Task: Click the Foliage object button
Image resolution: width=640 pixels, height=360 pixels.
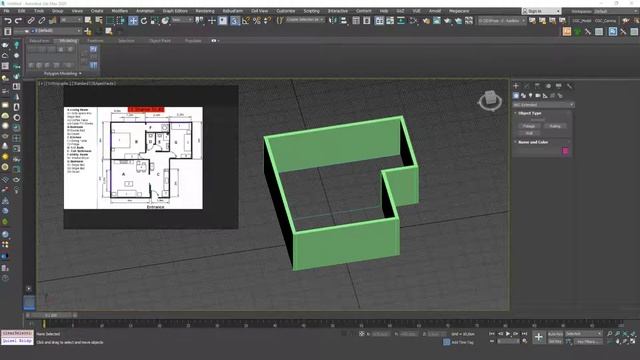Action: pyautogui.click(x=529, y=126)
